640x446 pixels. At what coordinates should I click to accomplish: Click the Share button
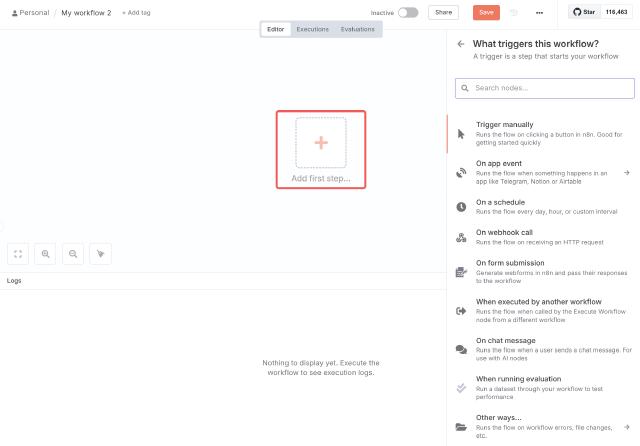[x=443, y=13]
